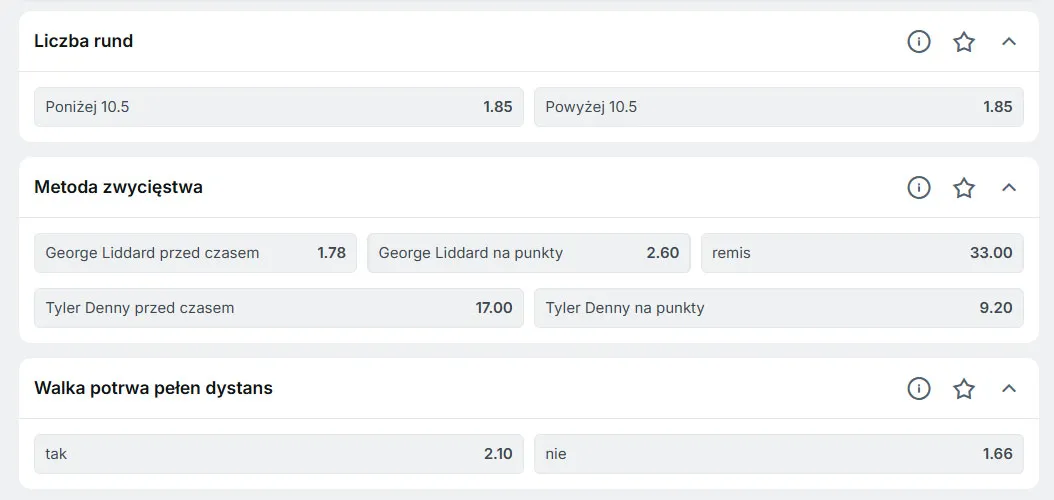Collapse Walka potrwa pełen dystans section
The width and height of the screenshot is (1054, 500).
pos(1009,389)
